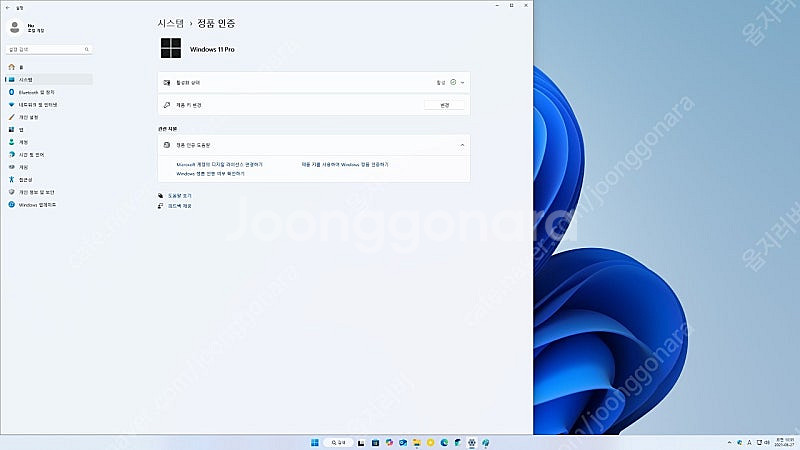Open 제품 키를 사용하여 Windows 정품 인증하기 link

point(345,164)
